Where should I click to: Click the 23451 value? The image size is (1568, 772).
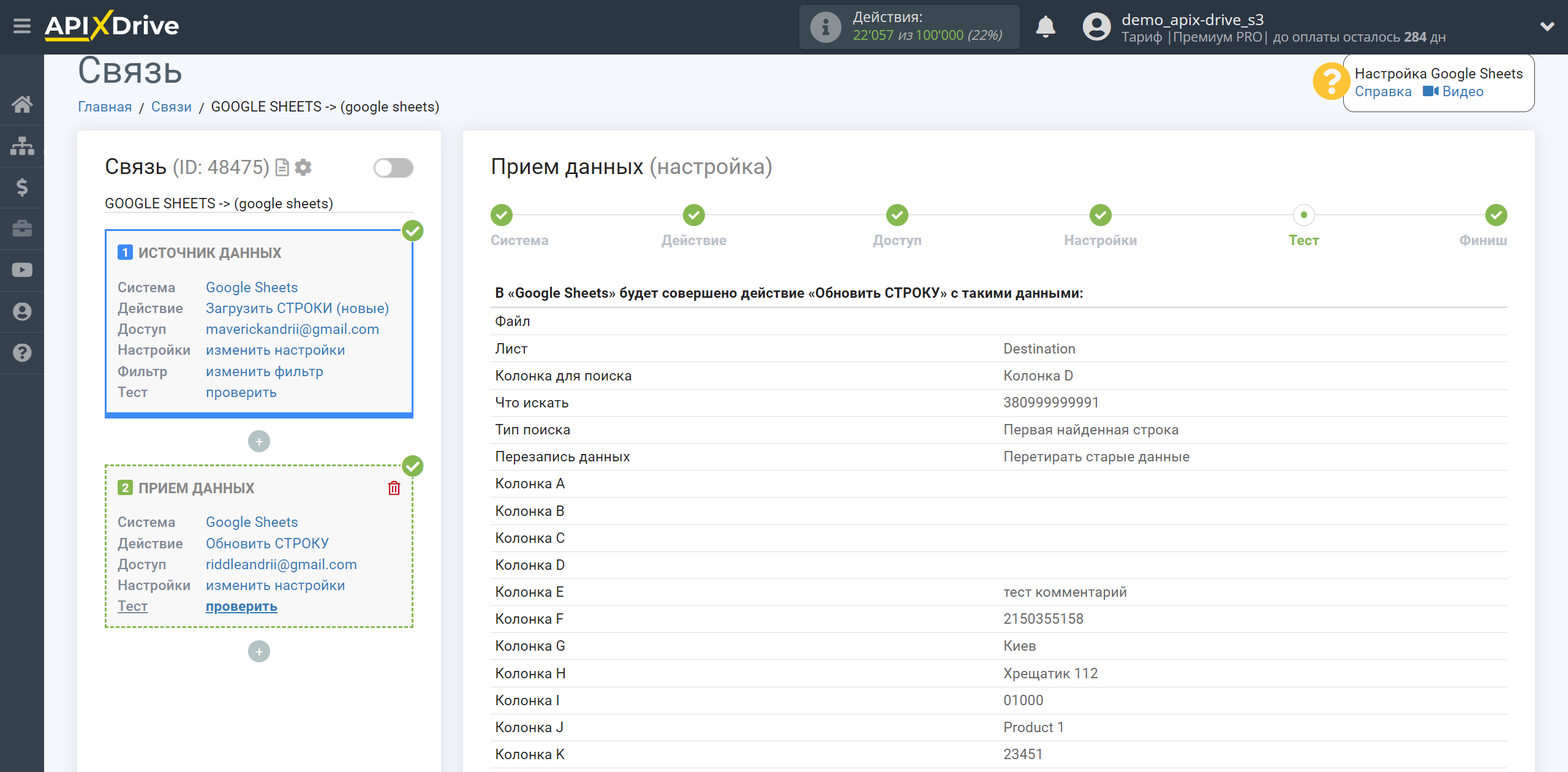pos(1023,754)
